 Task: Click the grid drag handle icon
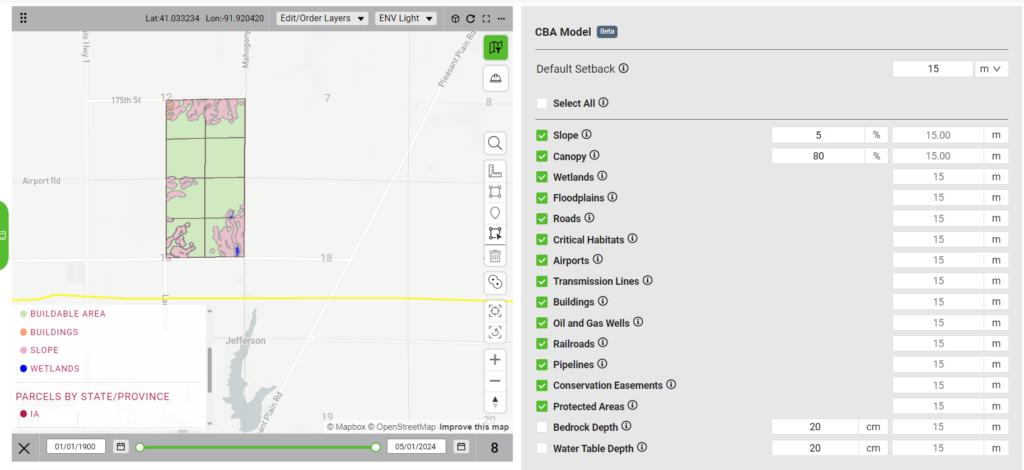pos(24,18)
